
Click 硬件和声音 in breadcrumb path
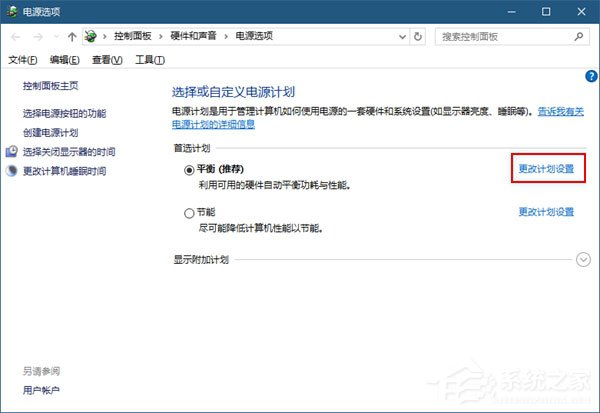click(x=193, y=36)
